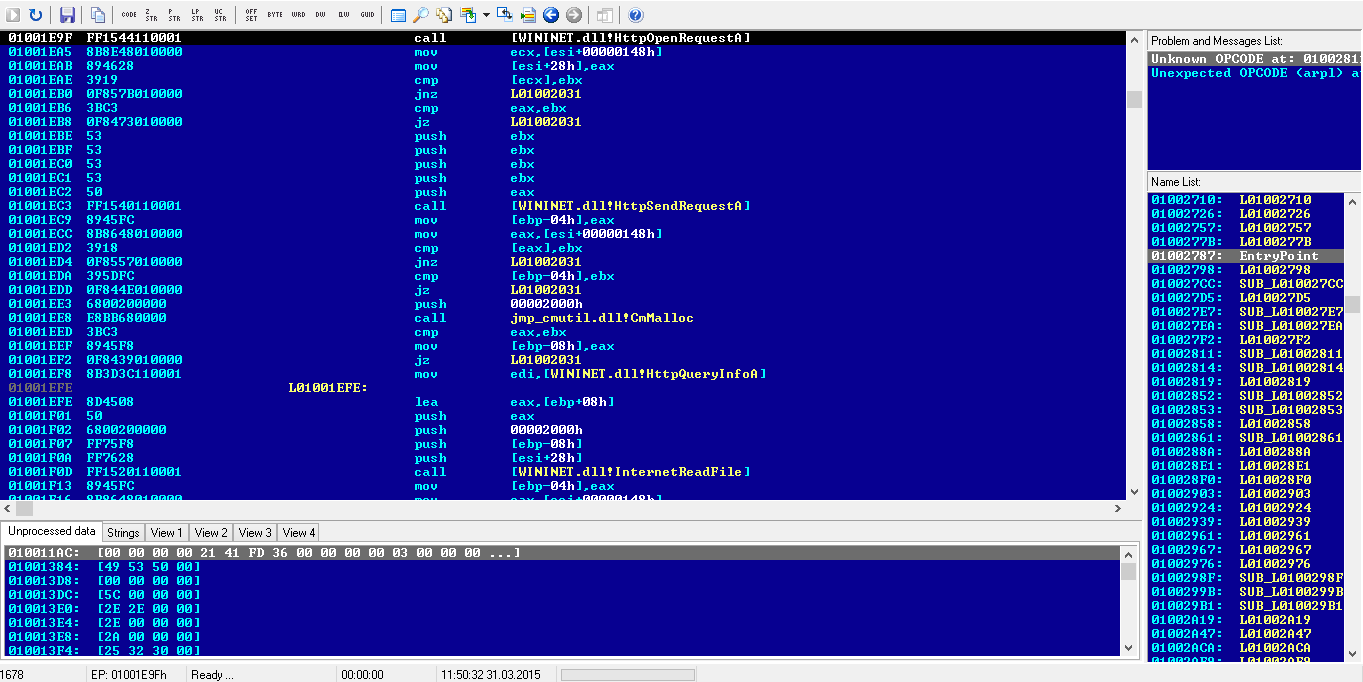Viewport: 1363px width, 682px height.
Task: Click the blue Back navigation arrow
Action: [x=551, y=15]
